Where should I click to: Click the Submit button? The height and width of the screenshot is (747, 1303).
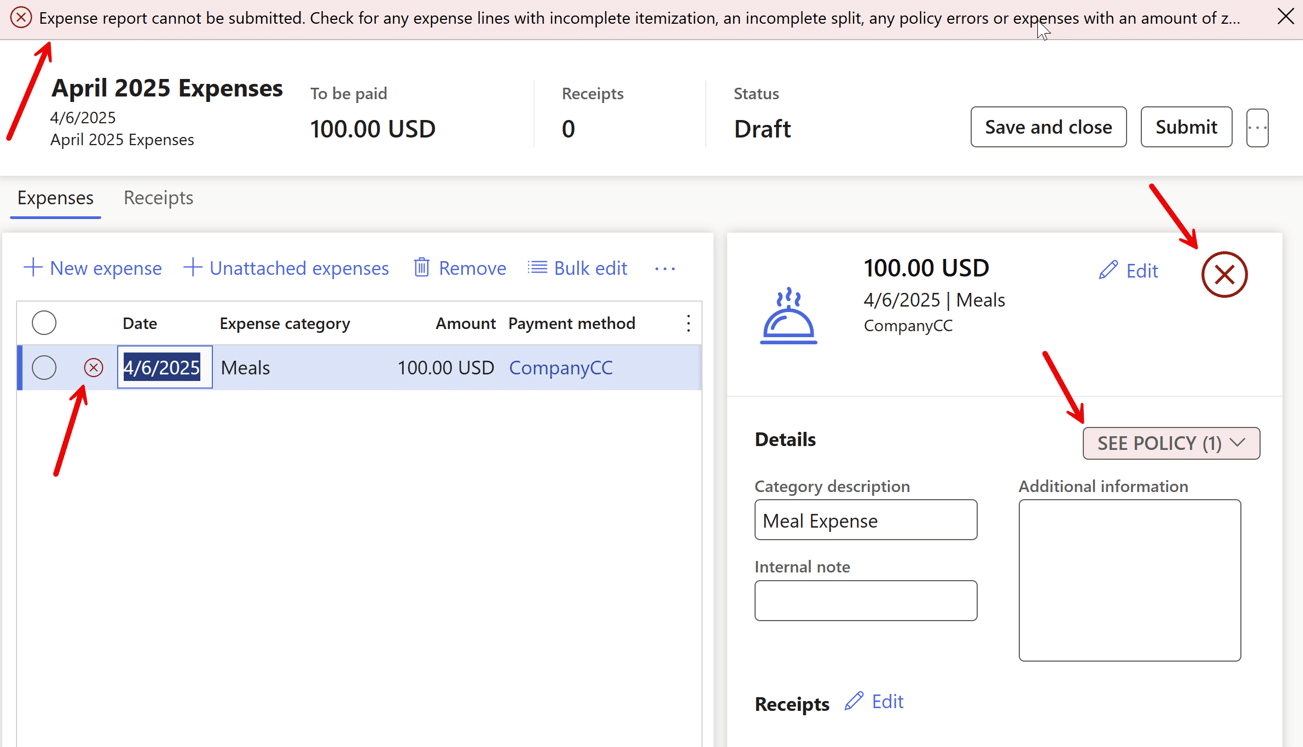(x=1186, y=127)
